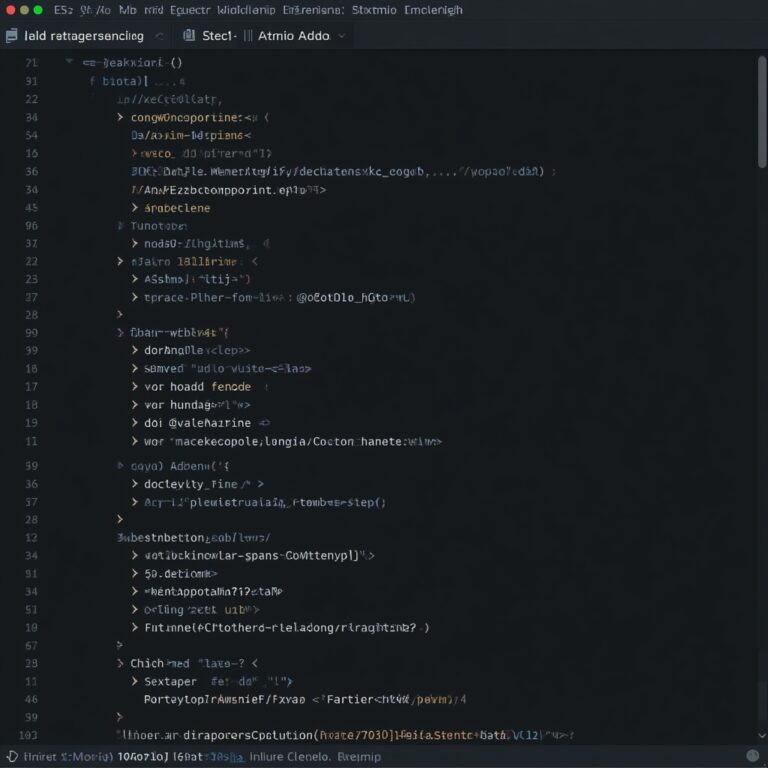Expand the chevron before vor hoadd fenode
Screen dimensions: 768x768
pos(135,386)
